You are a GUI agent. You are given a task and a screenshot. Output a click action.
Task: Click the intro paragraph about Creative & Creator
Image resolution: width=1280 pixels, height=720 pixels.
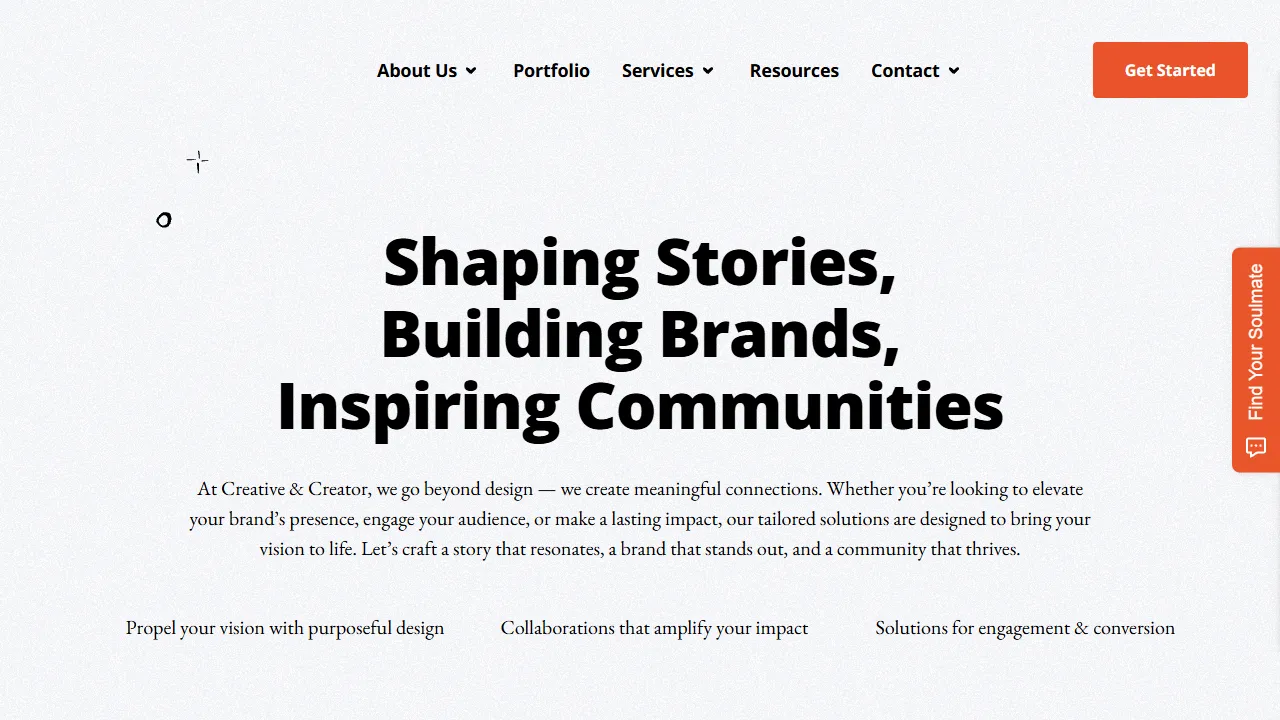640,518
